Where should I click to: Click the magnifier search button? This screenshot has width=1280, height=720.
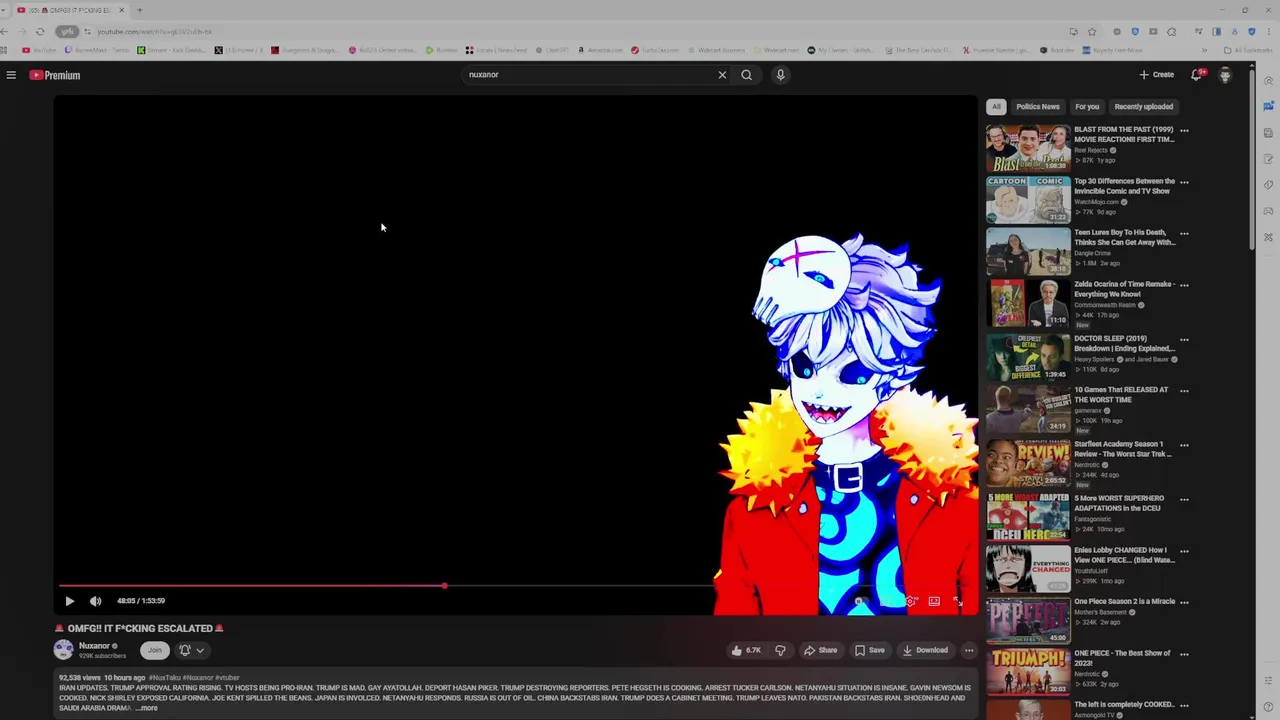pos(746,75)
